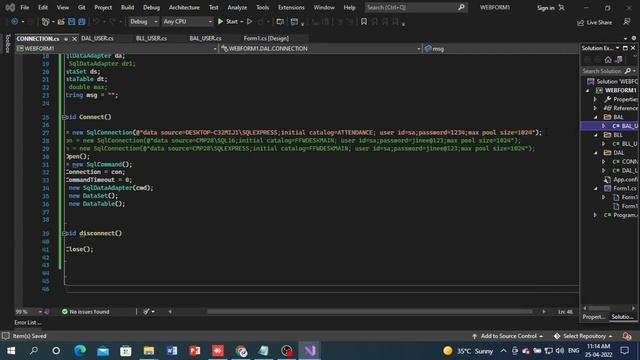This screenshot has height=360, width=640.
Task: Click the search magnifier icon in title bar
Action: pyautogui.click(x=461, y=7)
